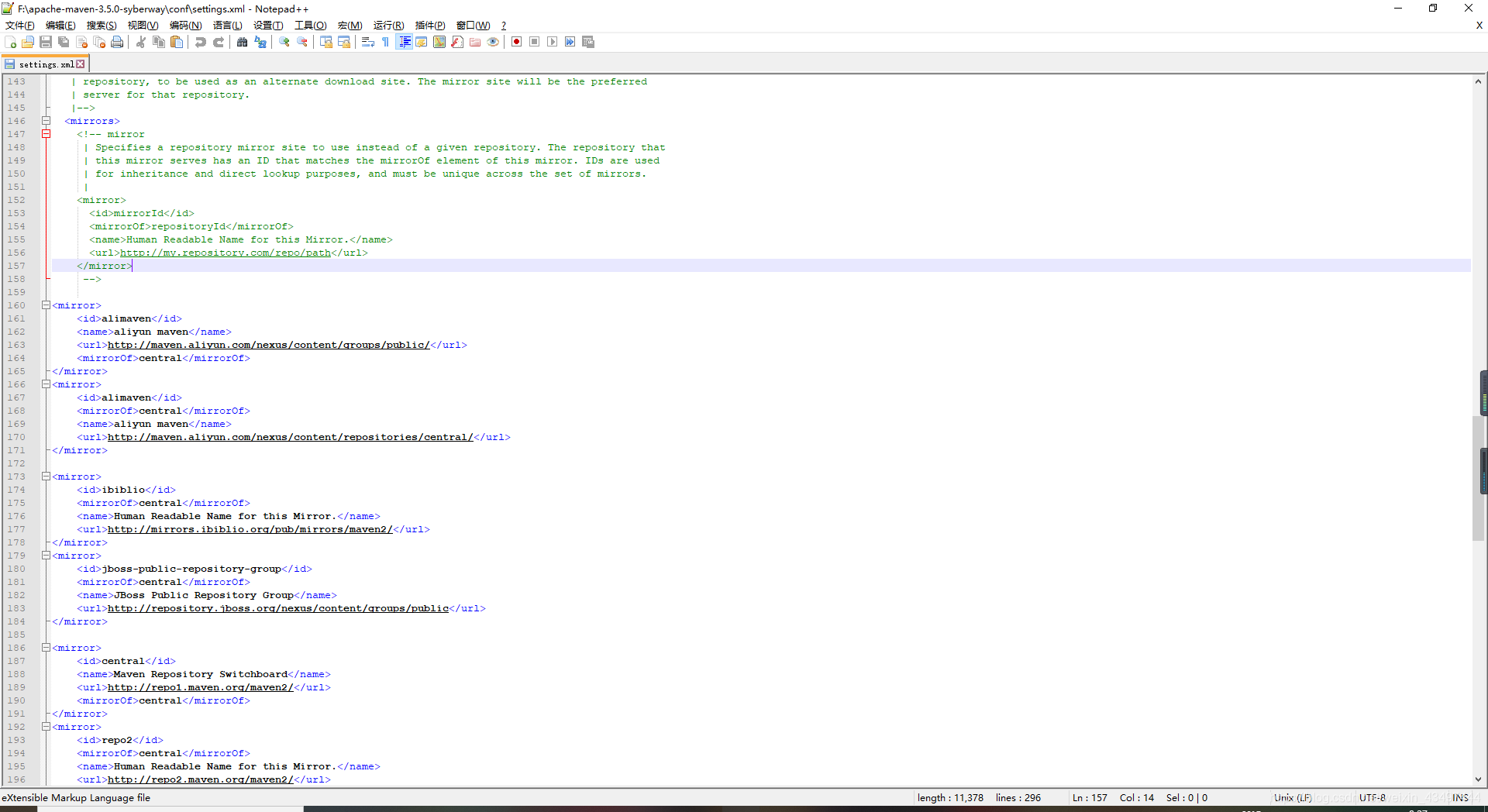Click UTF-8 encoding in status bar

(1372, 797)
